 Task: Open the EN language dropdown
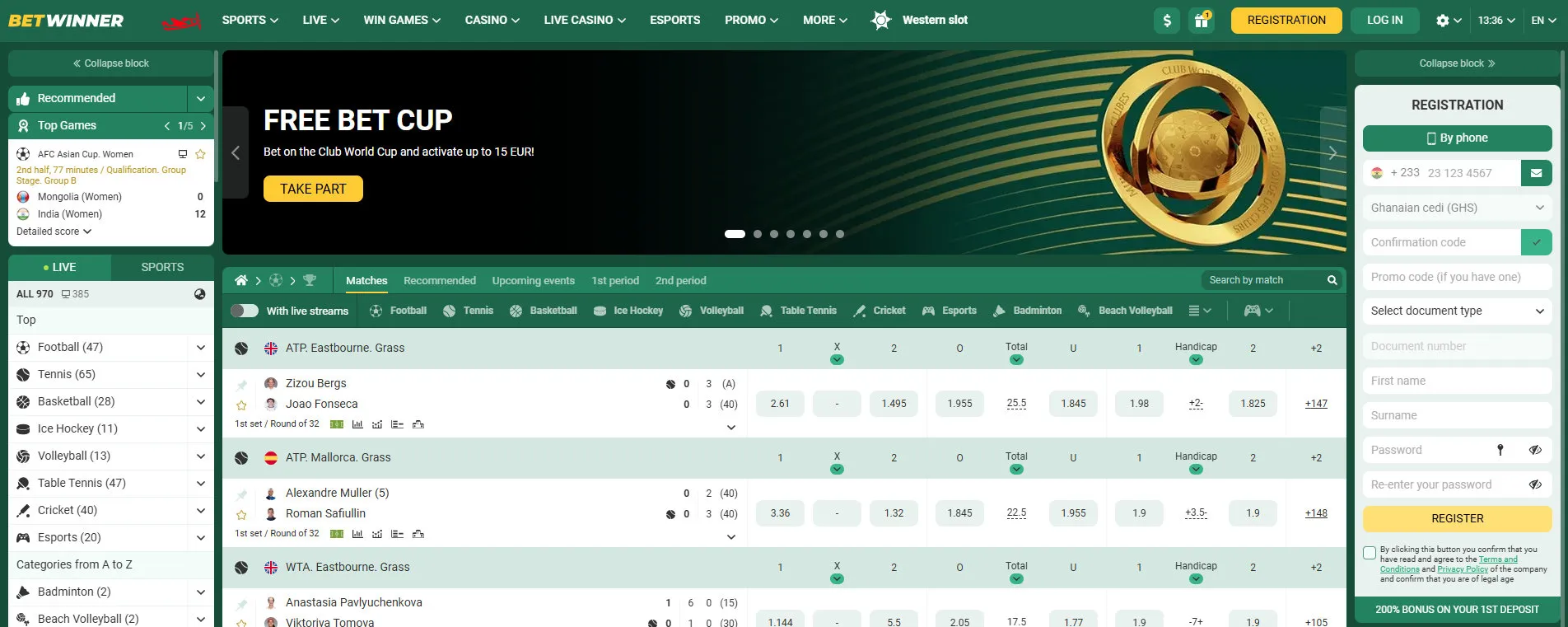click(x=1543, y=21)
